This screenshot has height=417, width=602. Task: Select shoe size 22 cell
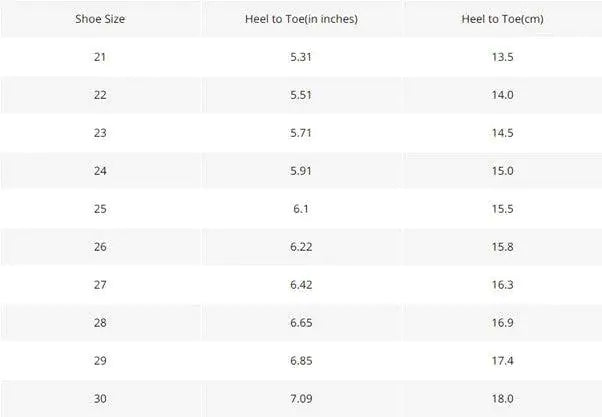(99, 95)
